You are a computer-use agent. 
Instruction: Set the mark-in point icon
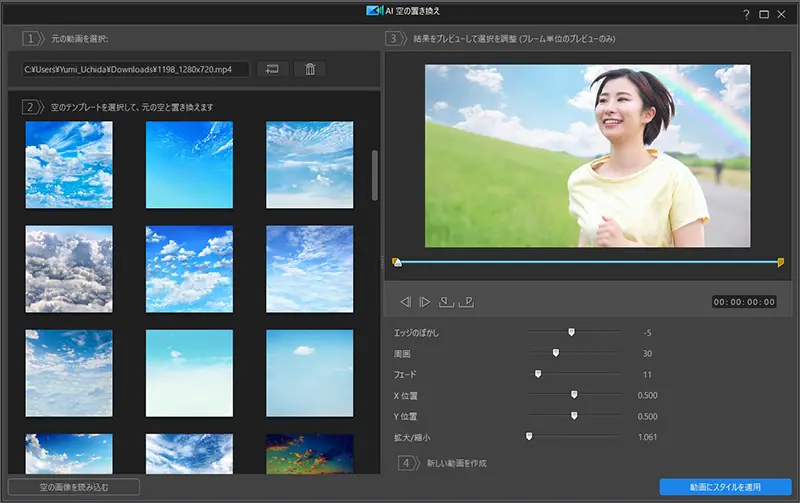point(446,302)
